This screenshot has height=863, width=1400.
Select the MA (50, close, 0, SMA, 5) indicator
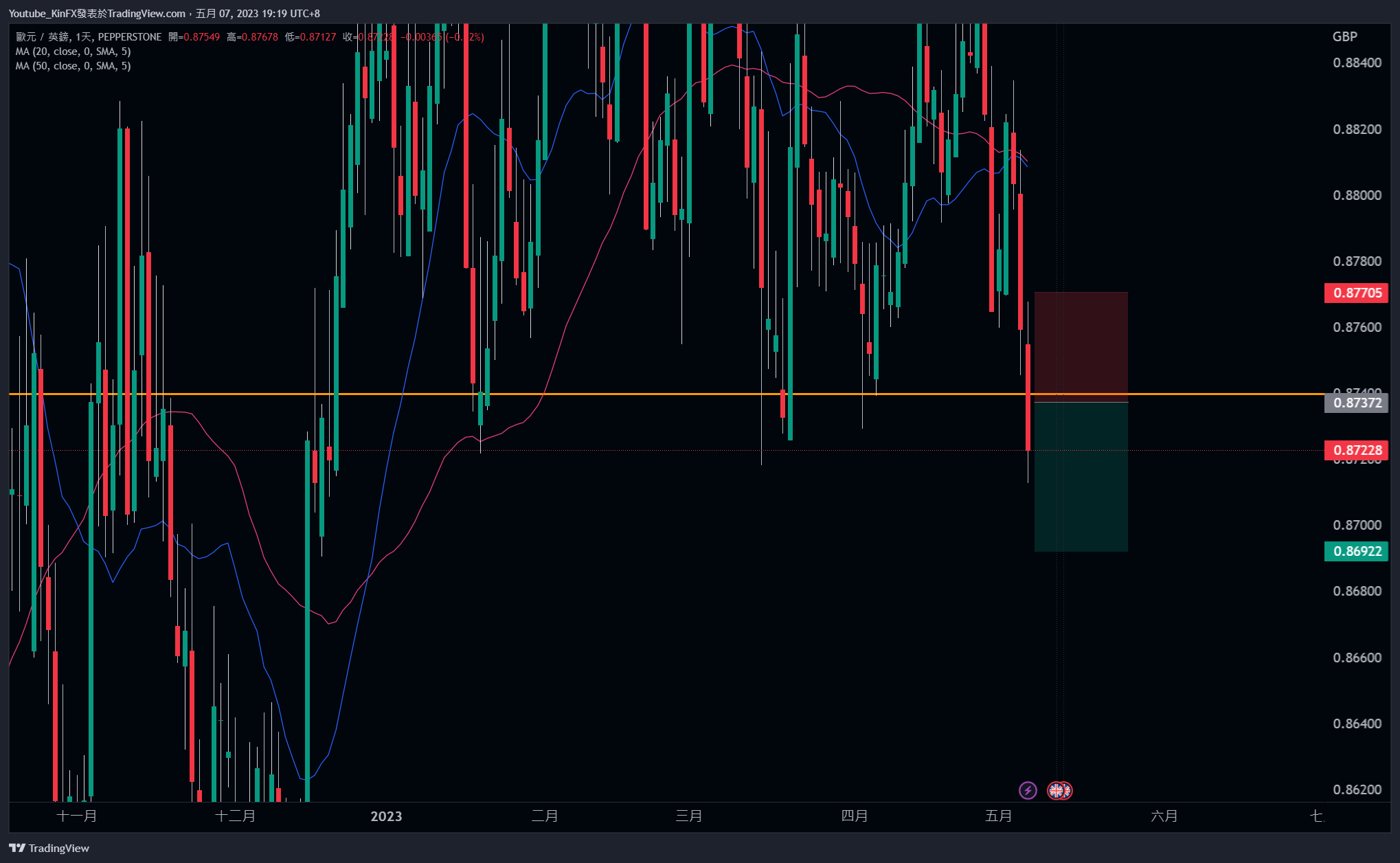(74, 66)
